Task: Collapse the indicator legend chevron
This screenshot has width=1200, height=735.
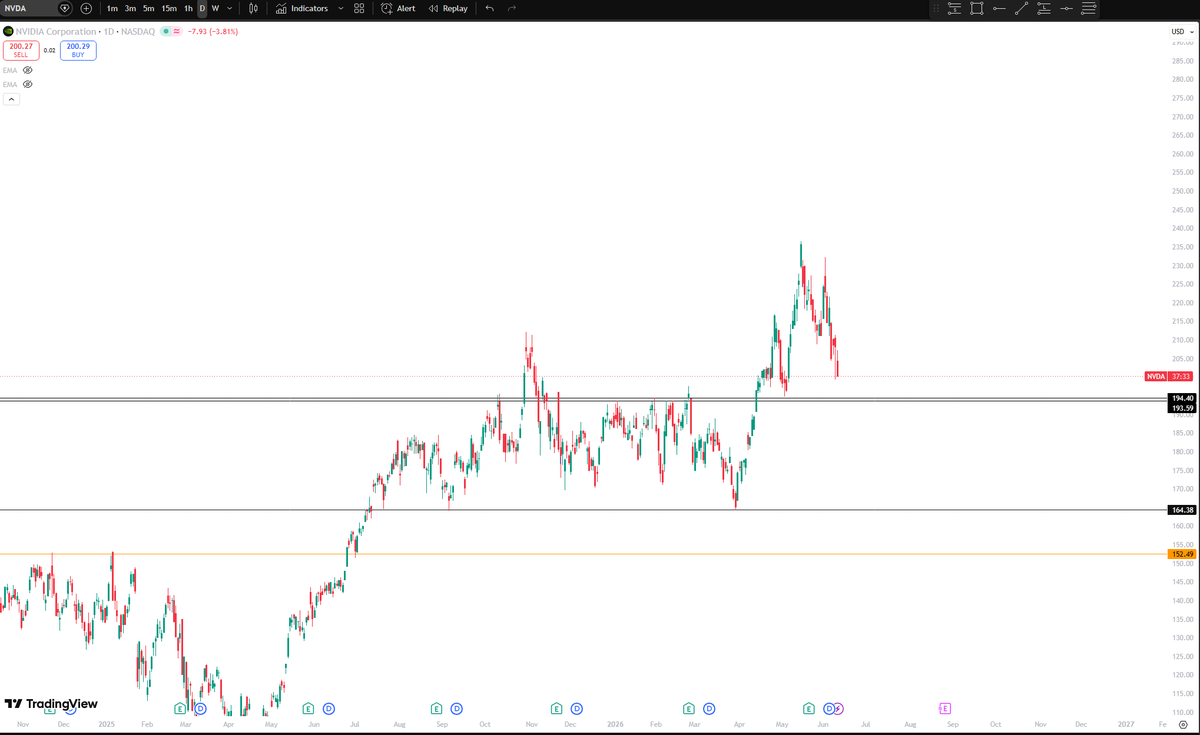Action: point(11,99)
